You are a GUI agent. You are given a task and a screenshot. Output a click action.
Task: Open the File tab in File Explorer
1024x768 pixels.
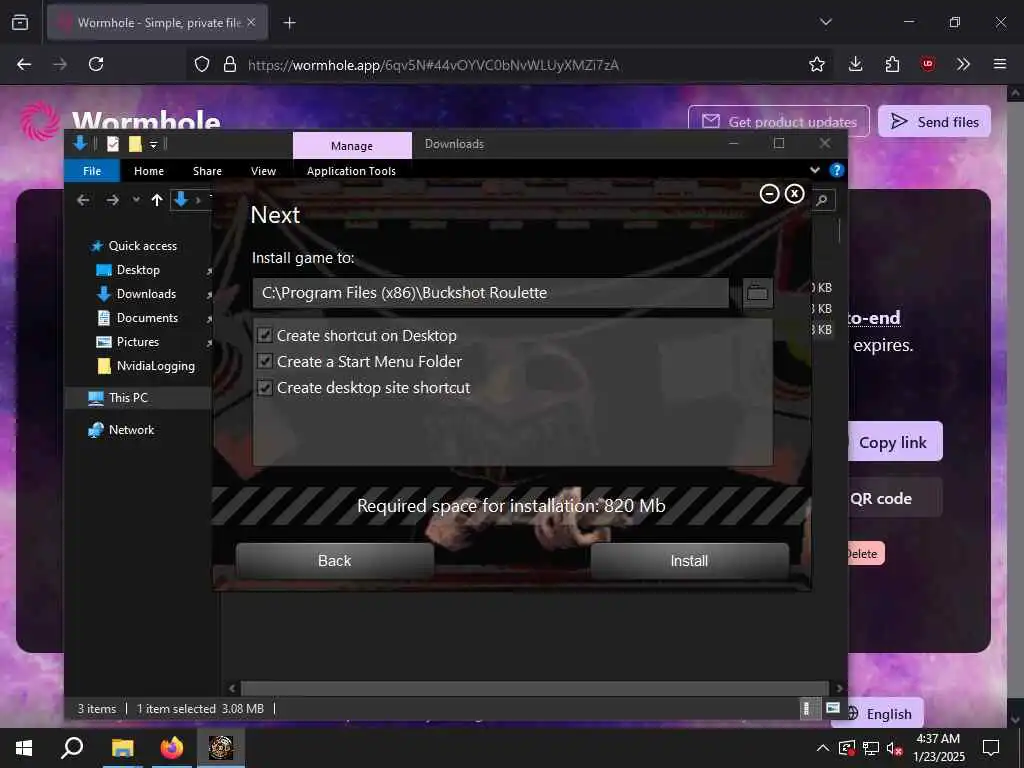coord(92,171)
